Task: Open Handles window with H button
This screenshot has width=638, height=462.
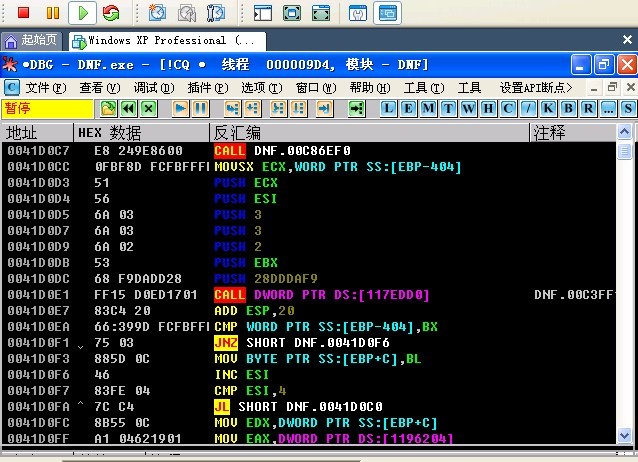Action: (x=488, y=108)
